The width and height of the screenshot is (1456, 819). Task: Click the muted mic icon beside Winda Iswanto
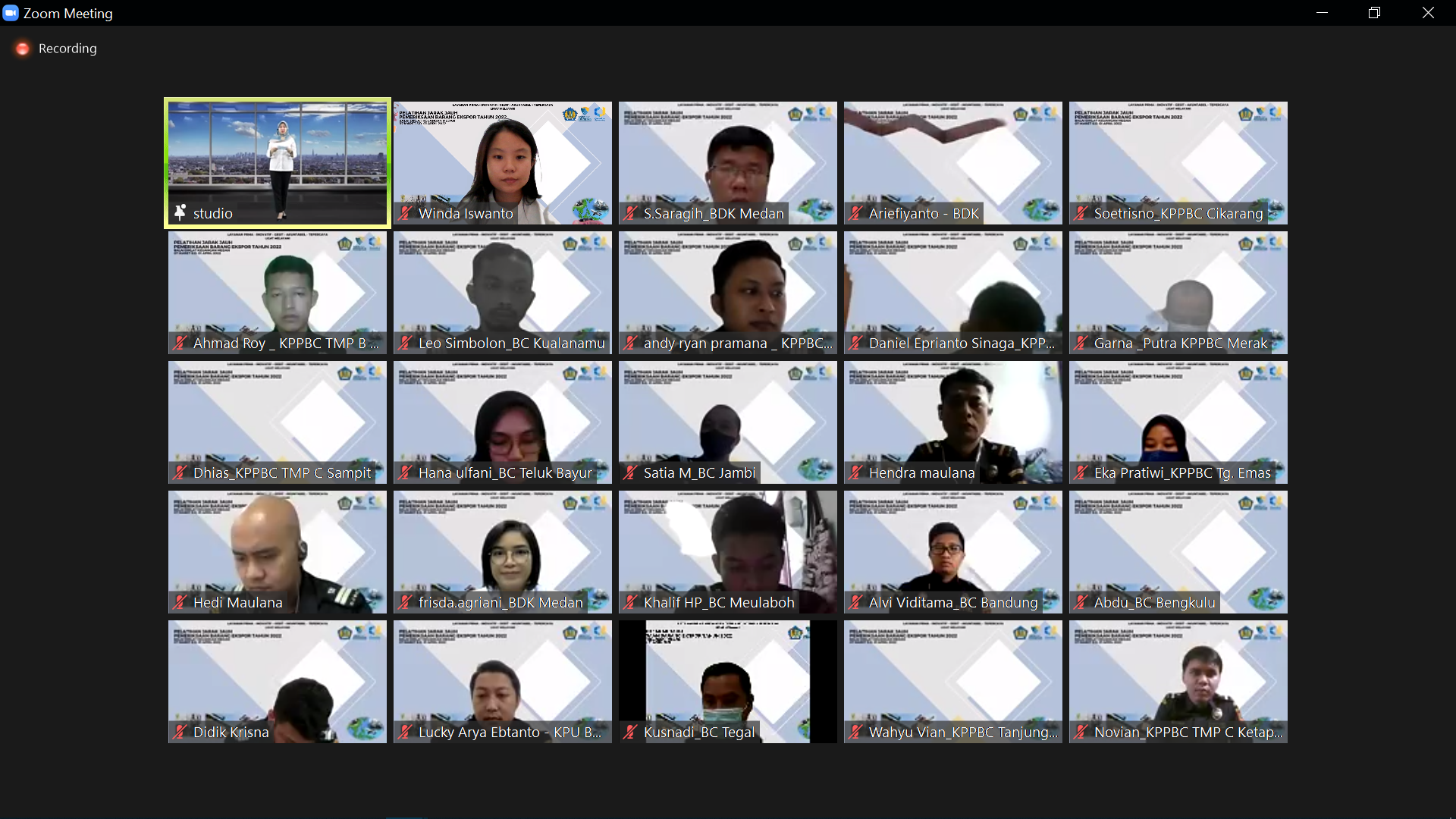(406, 214)
